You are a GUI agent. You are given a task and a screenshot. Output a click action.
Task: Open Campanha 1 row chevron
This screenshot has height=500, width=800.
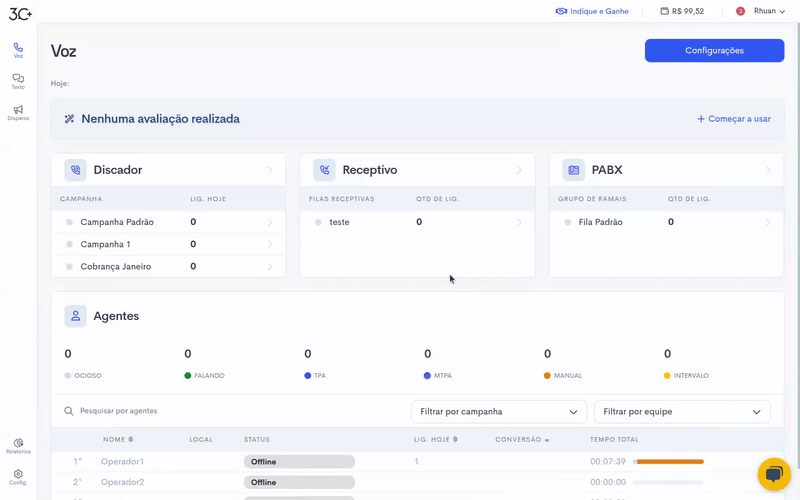[x=270, y=244]
